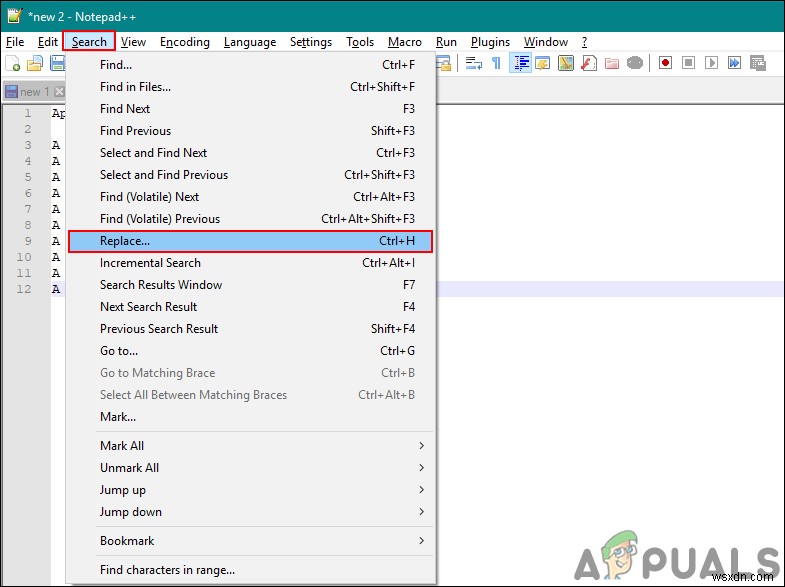Image resolution: width=785 pixels, height=587 pixels.
Task: Choose Select and Find Previous
Action: [x=250, y=175]
